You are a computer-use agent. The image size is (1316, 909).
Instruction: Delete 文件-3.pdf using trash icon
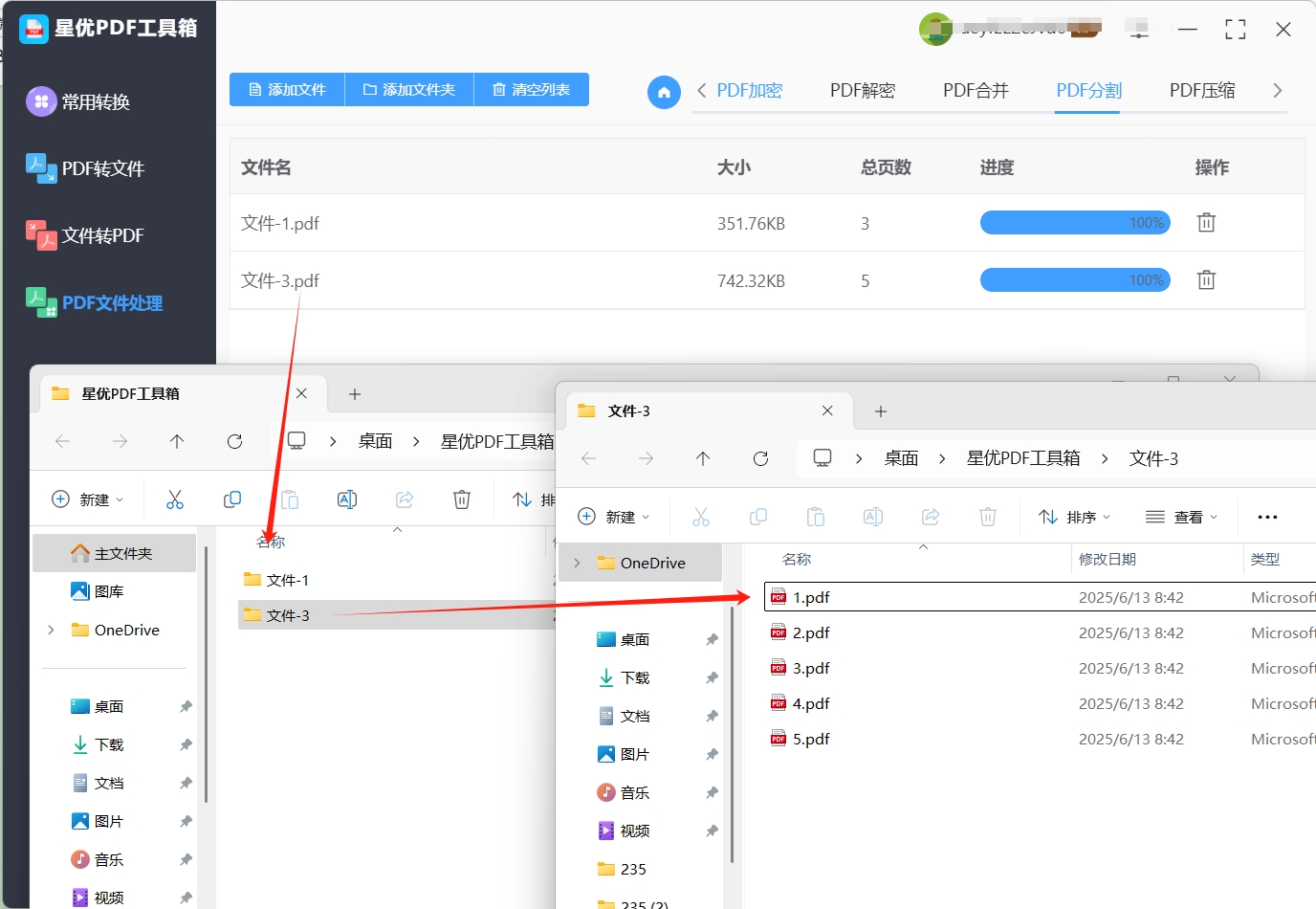point(1206,280)
